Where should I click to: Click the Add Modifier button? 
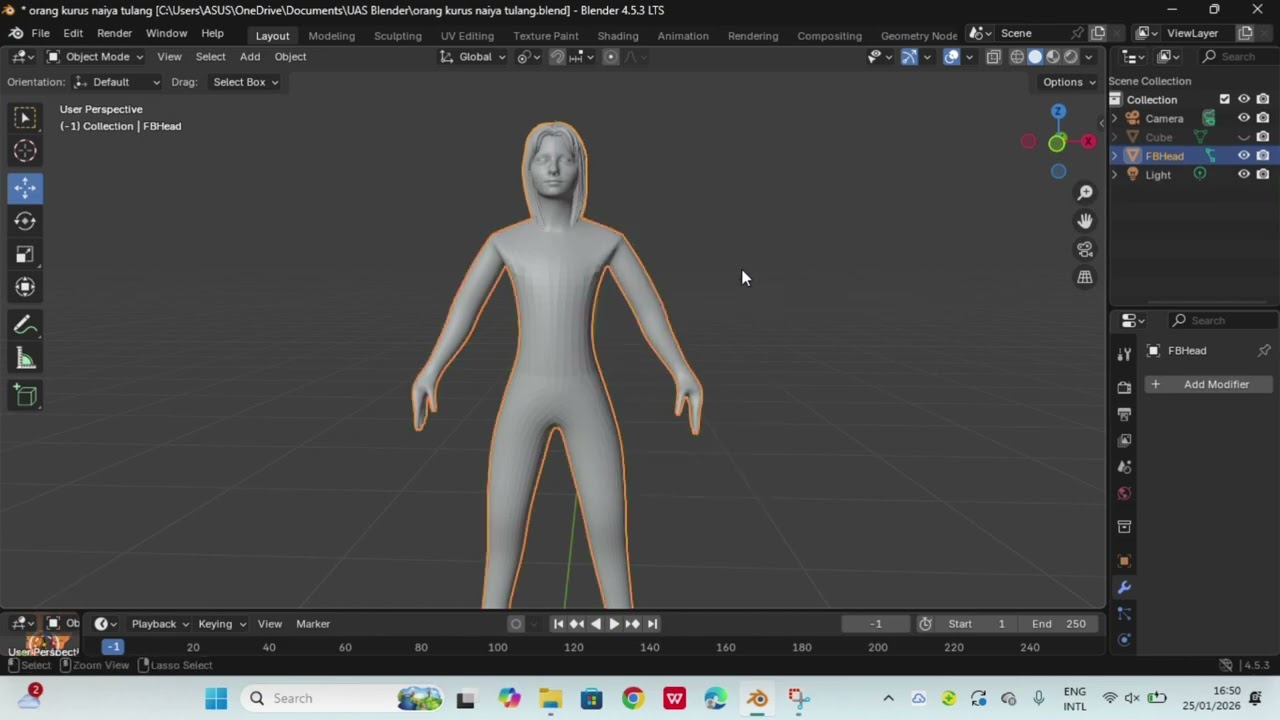[x=1210, y=385]
